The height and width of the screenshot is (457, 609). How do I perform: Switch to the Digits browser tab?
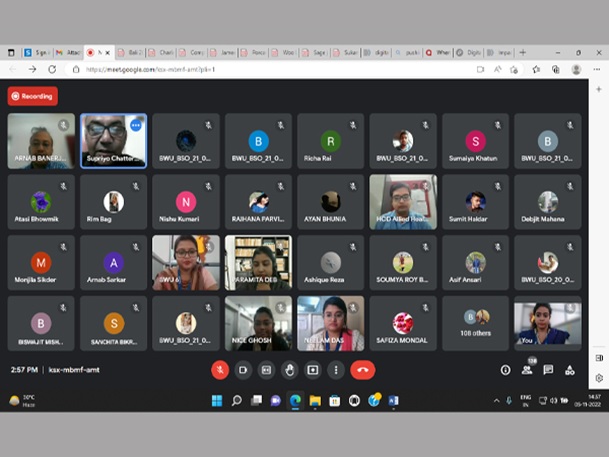point(472,51)
